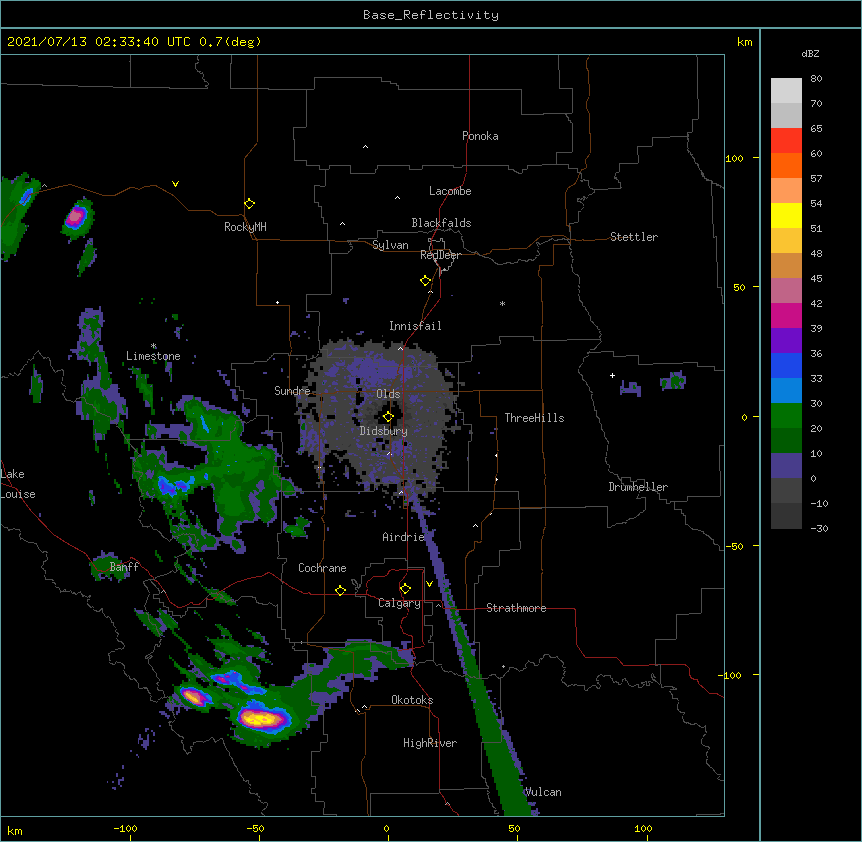Click the yellow-white storm core west of Okotoks
862x842 pixels.
click(261, 718)
